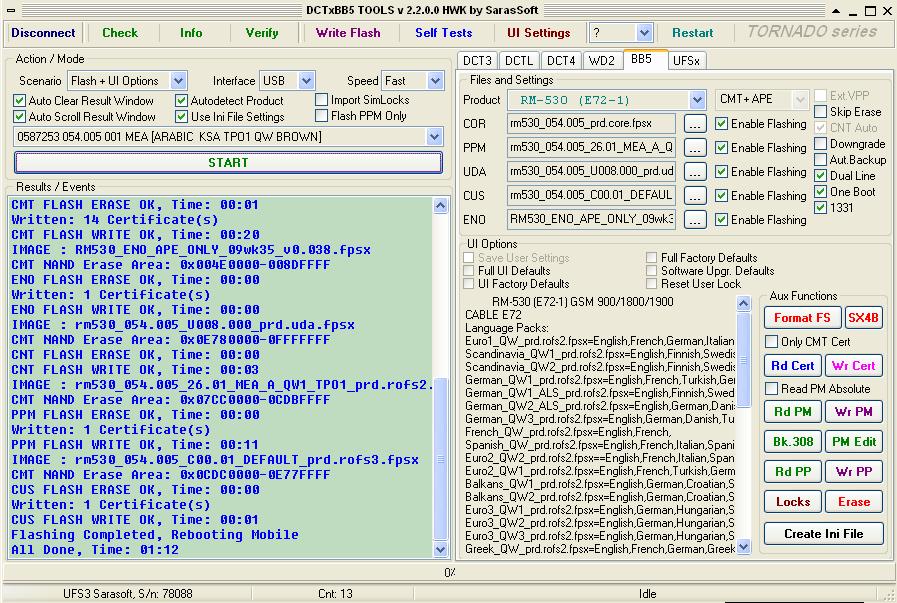This screenshot has height=603, width=897.
Task: Click Info in the toolbar
Action: coord(191,33)
